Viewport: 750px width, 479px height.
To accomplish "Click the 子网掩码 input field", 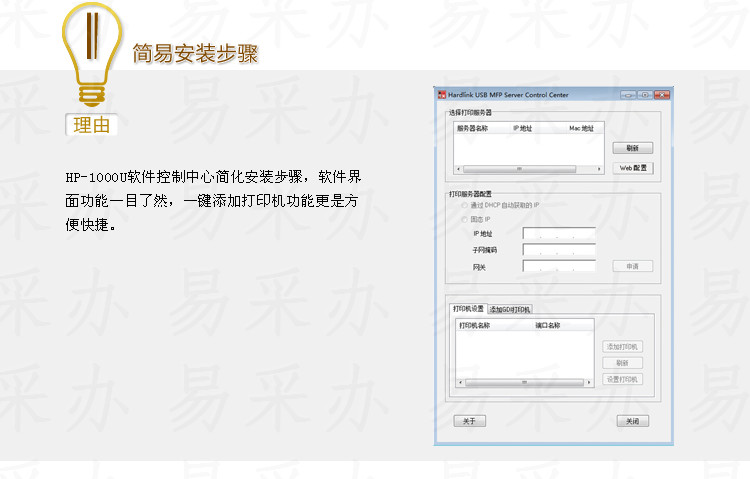I will (559, 249).
